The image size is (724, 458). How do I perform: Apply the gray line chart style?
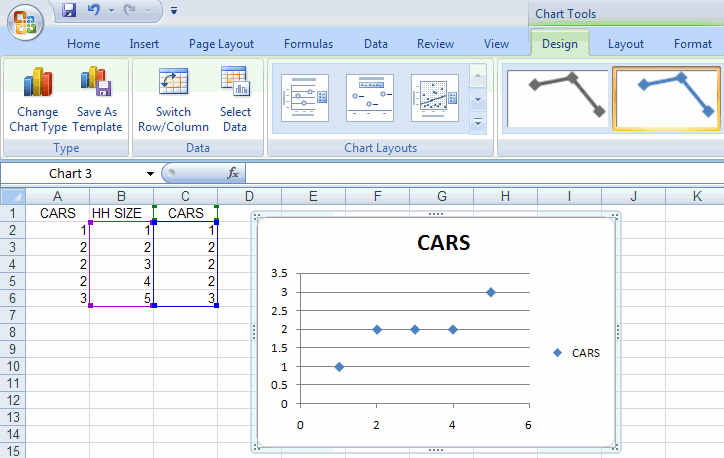(x=555, y=98)
